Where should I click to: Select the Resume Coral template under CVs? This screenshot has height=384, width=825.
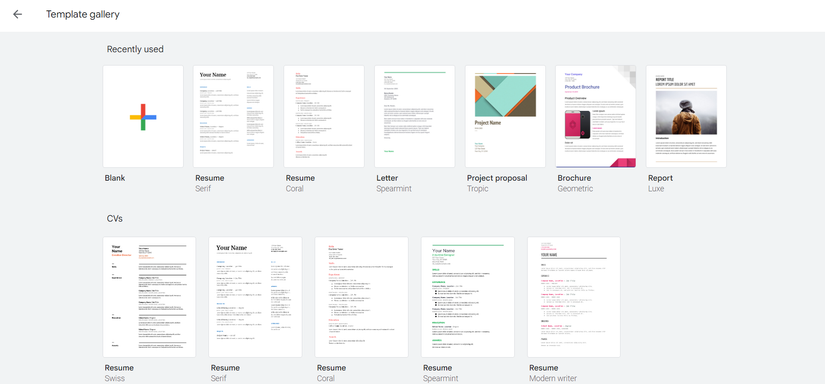(361, 297)
